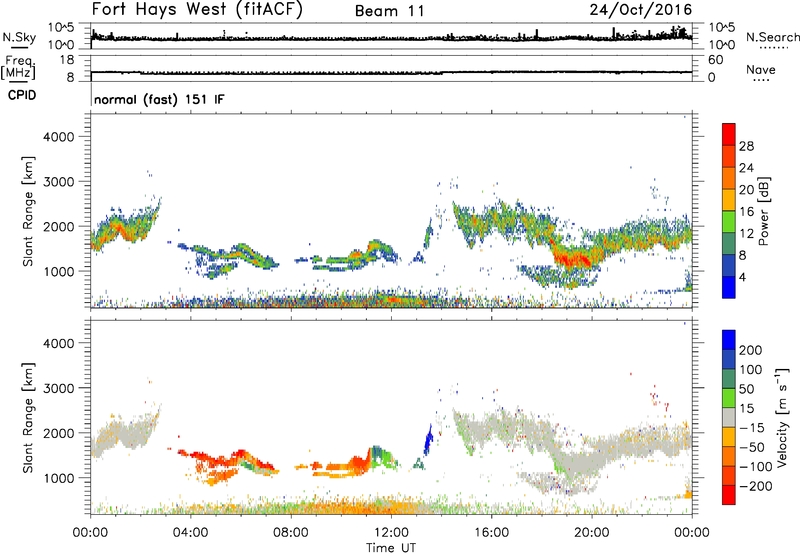Pick the red bottom velocity color bar segment

(x=729, y=495)
